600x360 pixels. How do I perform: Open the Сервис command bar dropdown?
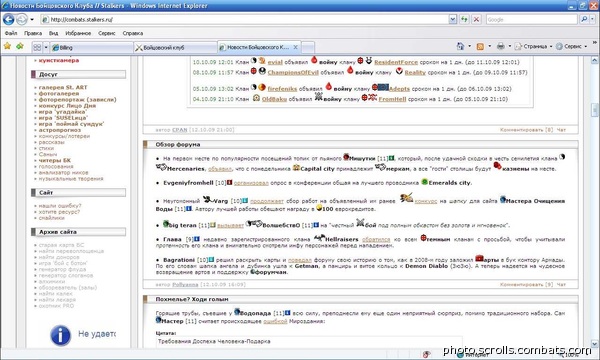(571, 46)
